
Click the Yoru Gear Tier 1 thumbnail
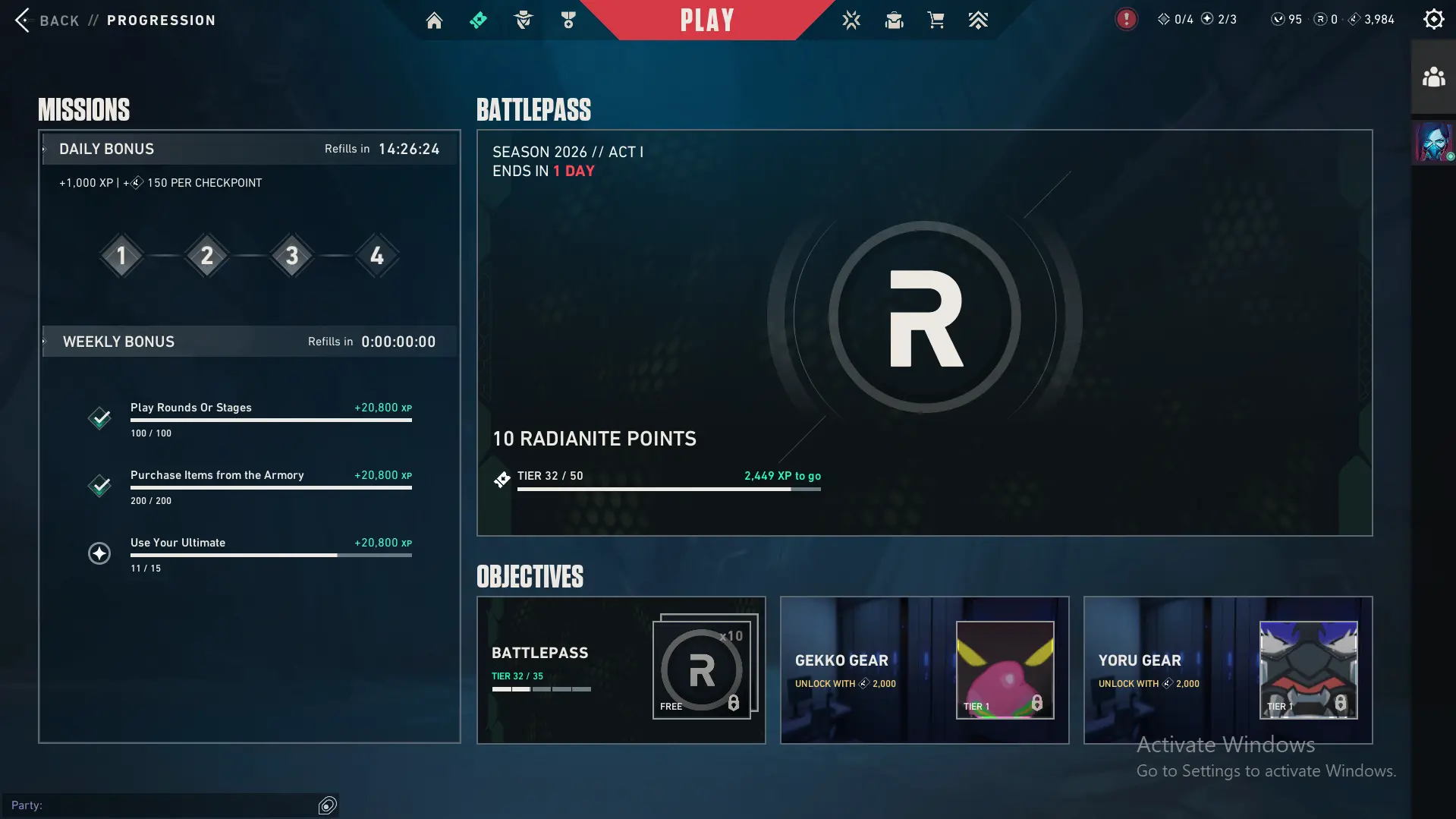[1308, 670]
